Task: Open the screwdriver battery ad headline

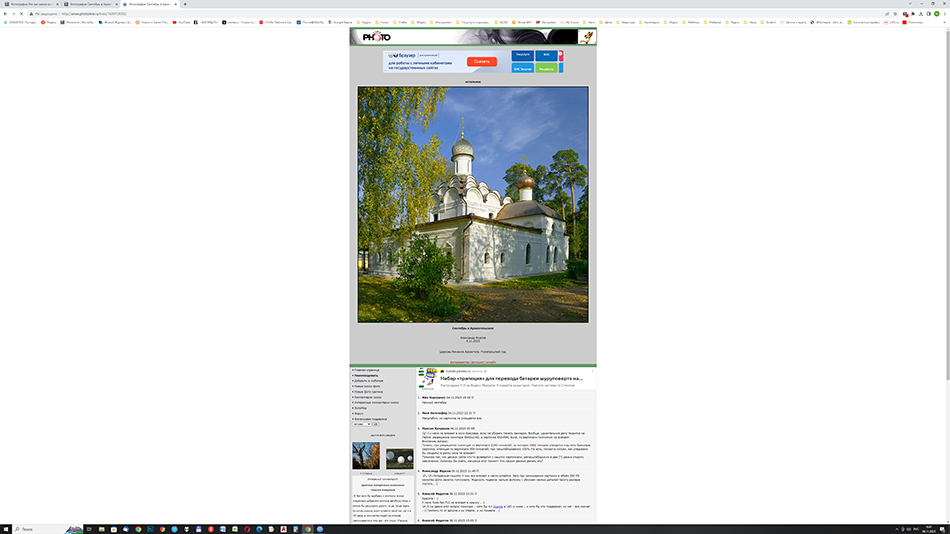Action: 511,378
